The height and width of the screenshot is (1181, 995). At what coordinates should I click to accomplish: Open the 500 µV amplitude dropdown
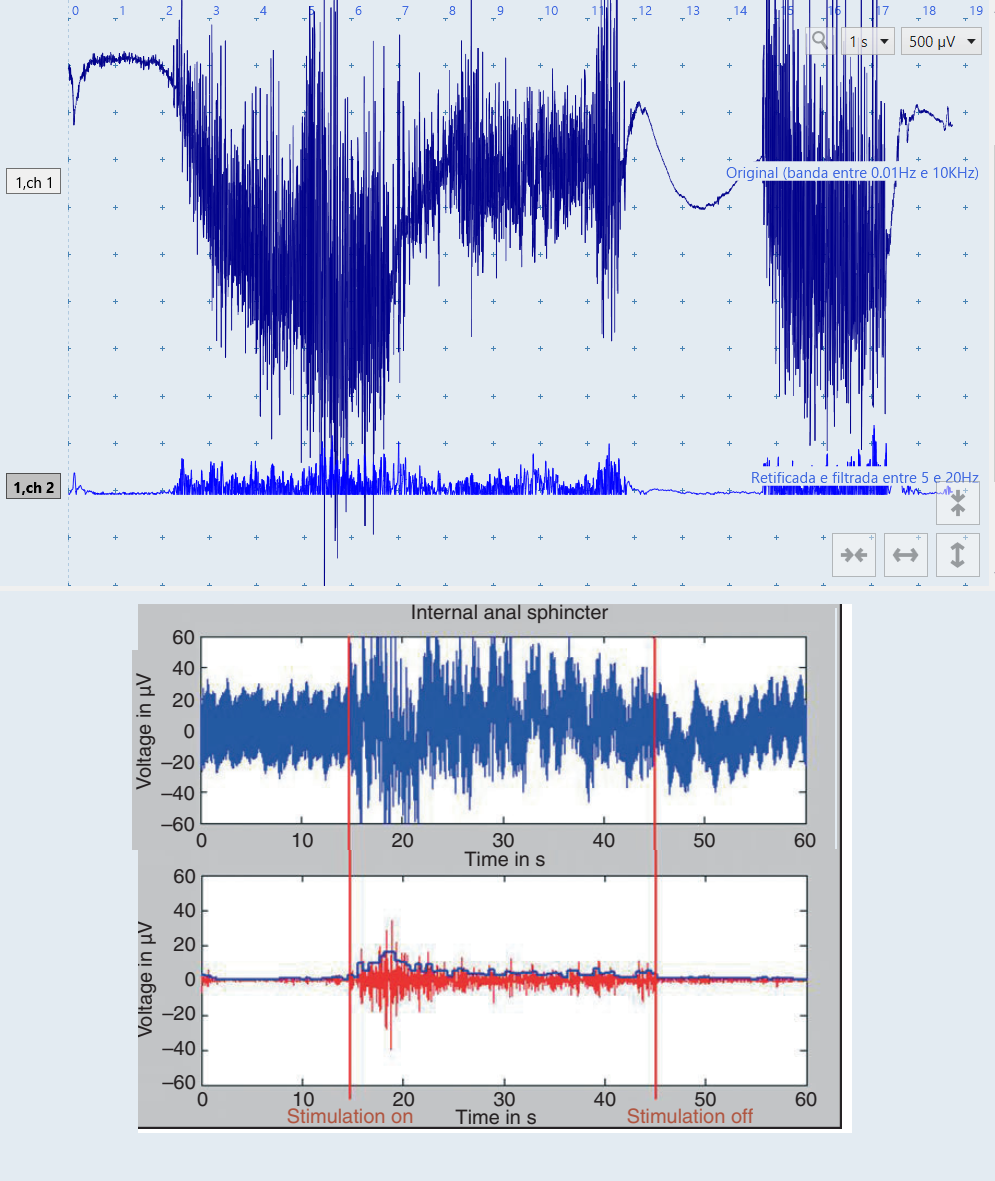[942, 41]
